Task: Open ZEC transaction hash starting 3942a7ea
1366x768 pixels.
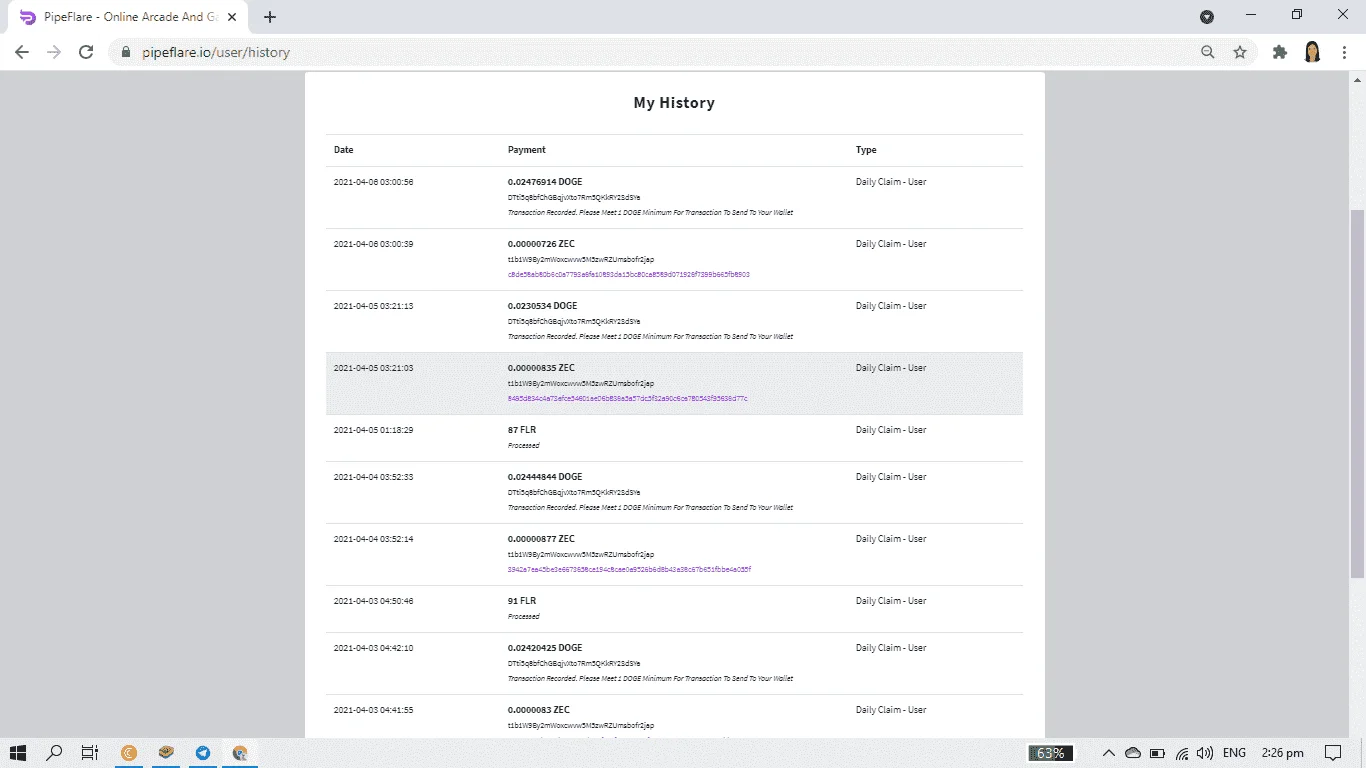Action: tap(629, 569)
